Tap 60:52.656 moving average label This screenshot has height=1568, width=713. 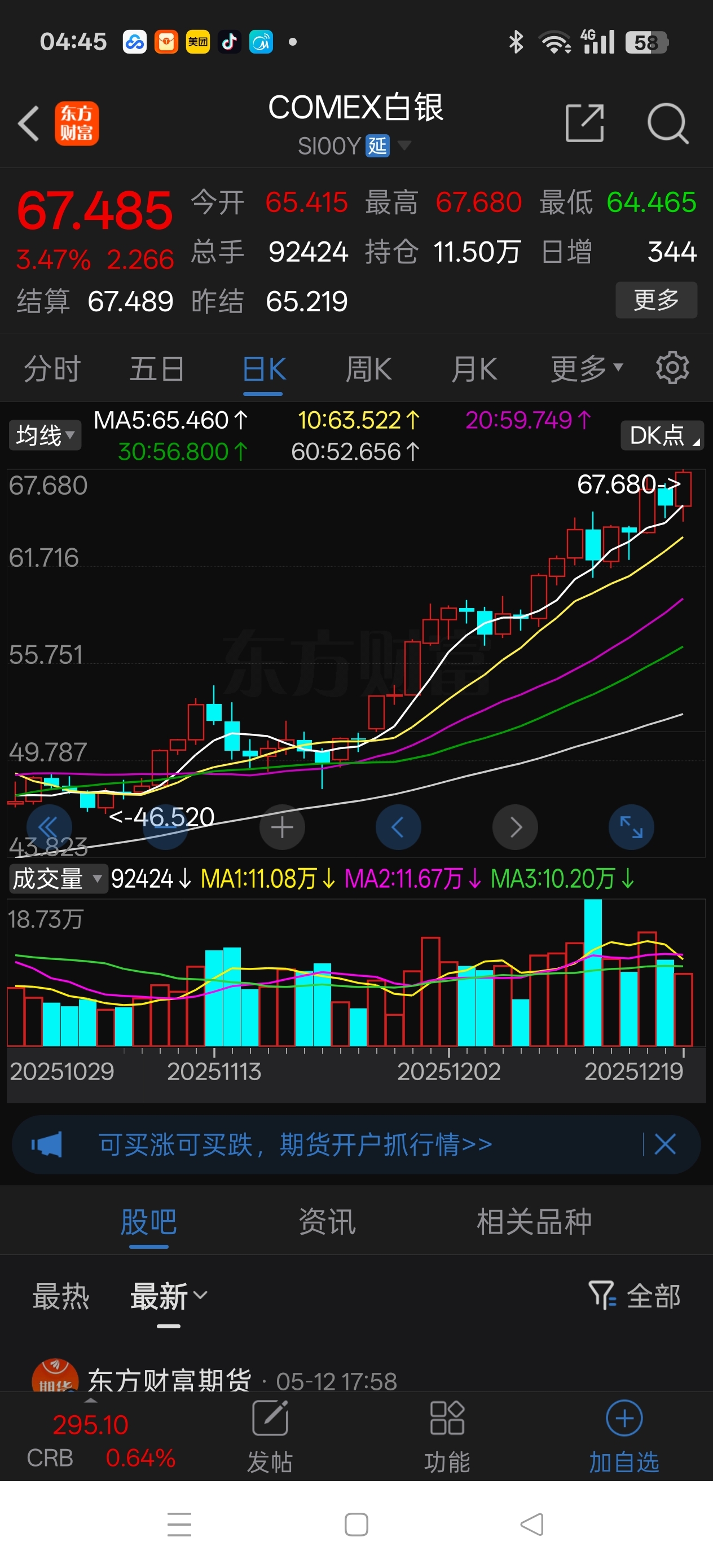[355, 452]
